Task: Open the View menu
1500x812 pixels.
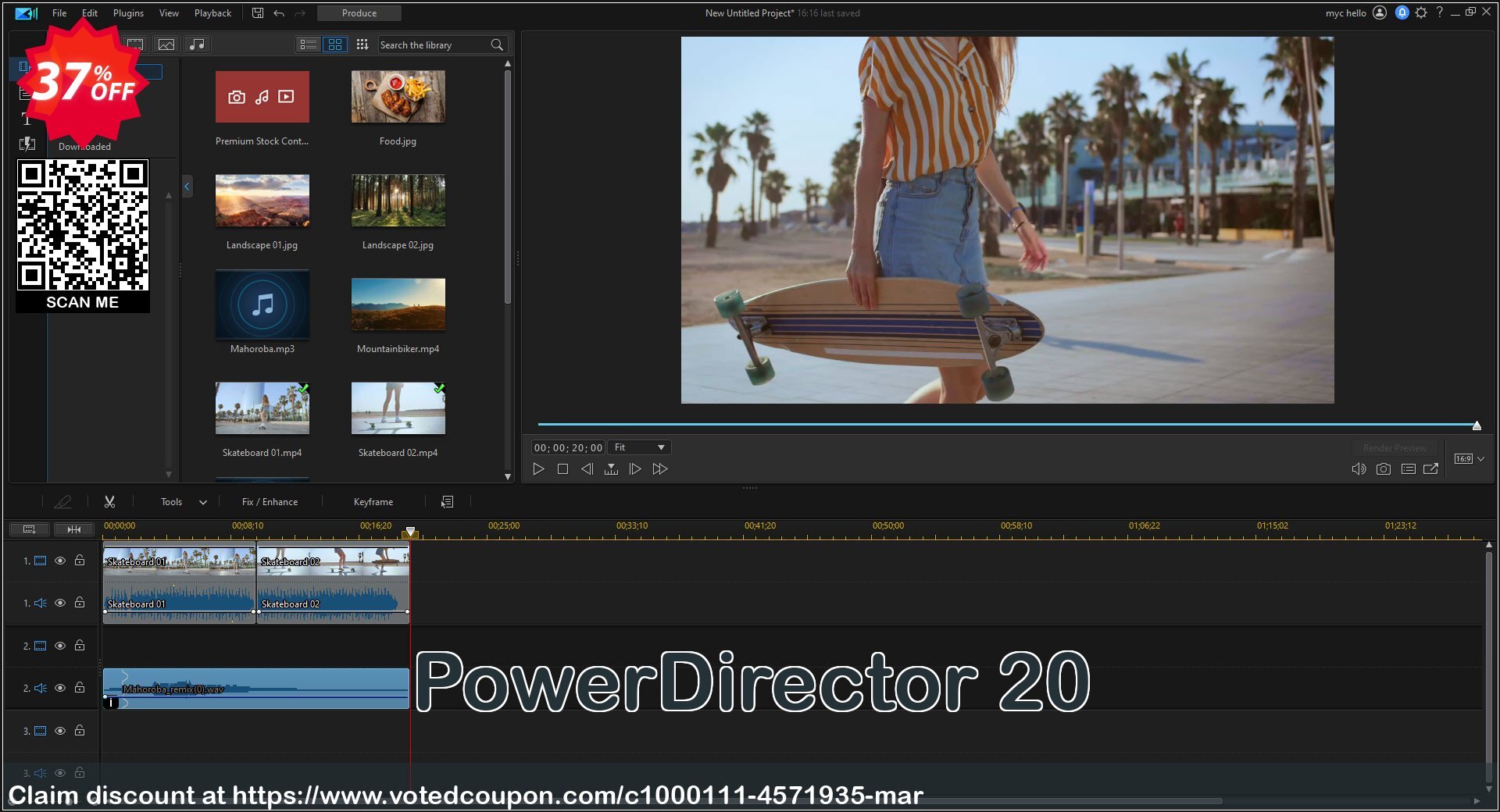Action: click(x=169, y=13)
